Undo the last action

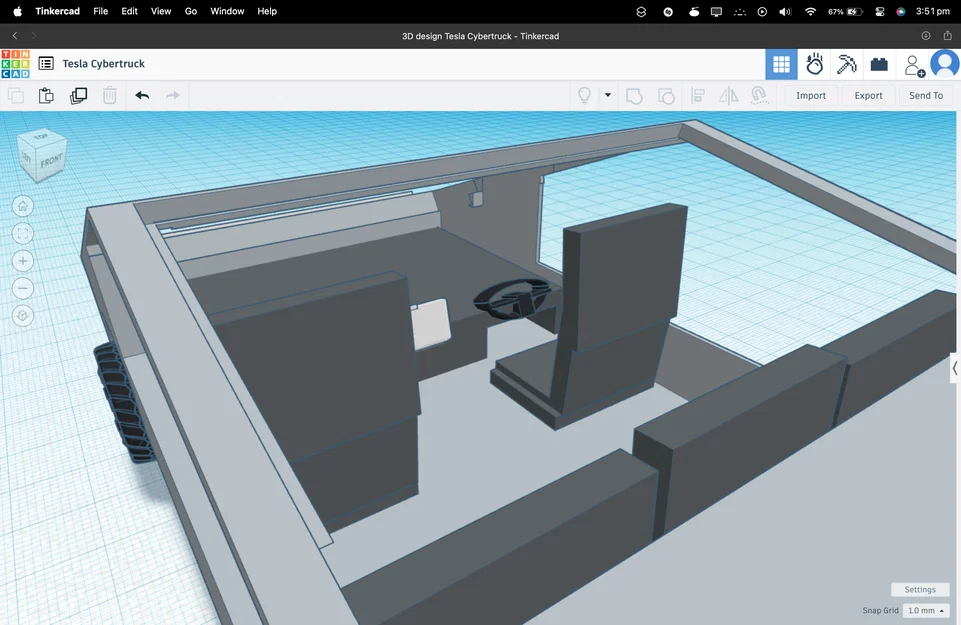point(142,96)
